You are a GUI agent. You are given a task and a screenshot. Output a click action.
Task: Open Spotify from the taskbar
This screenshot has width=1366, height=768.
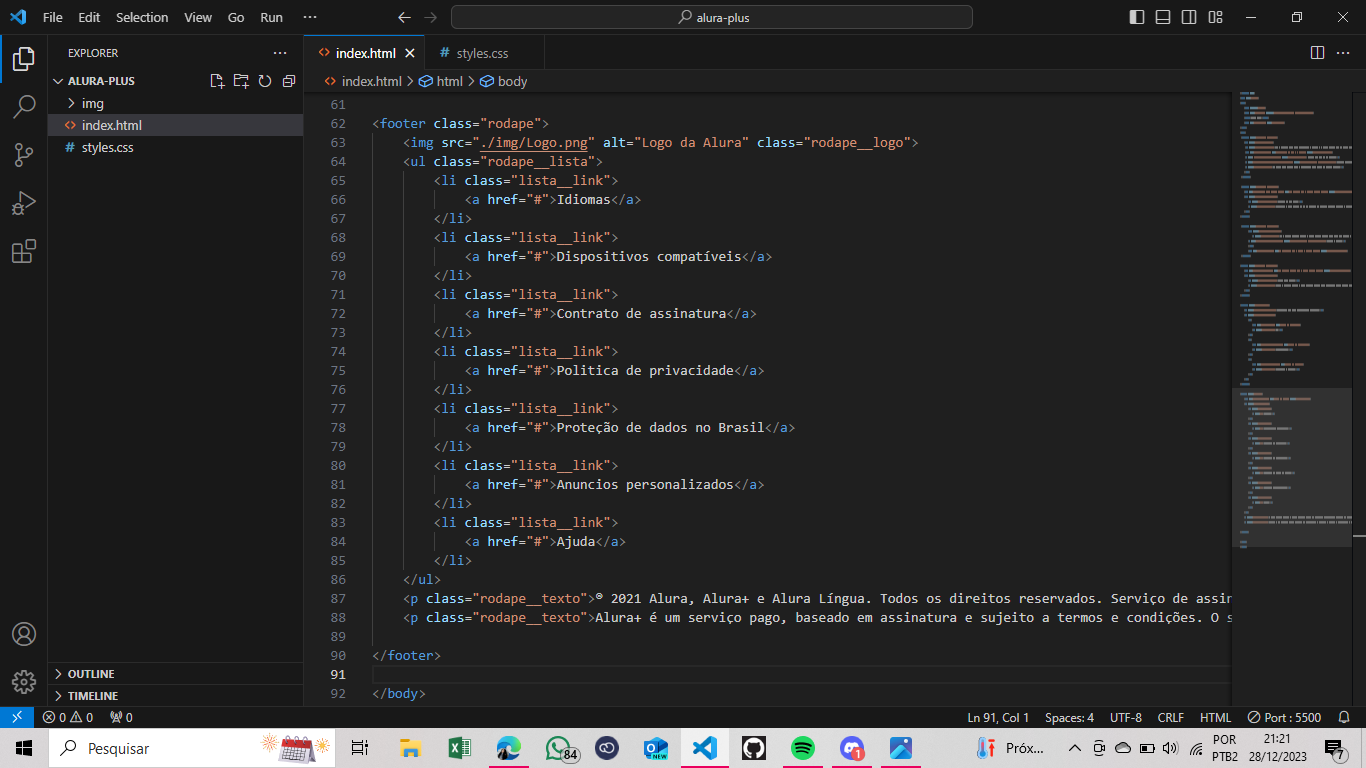802,748
